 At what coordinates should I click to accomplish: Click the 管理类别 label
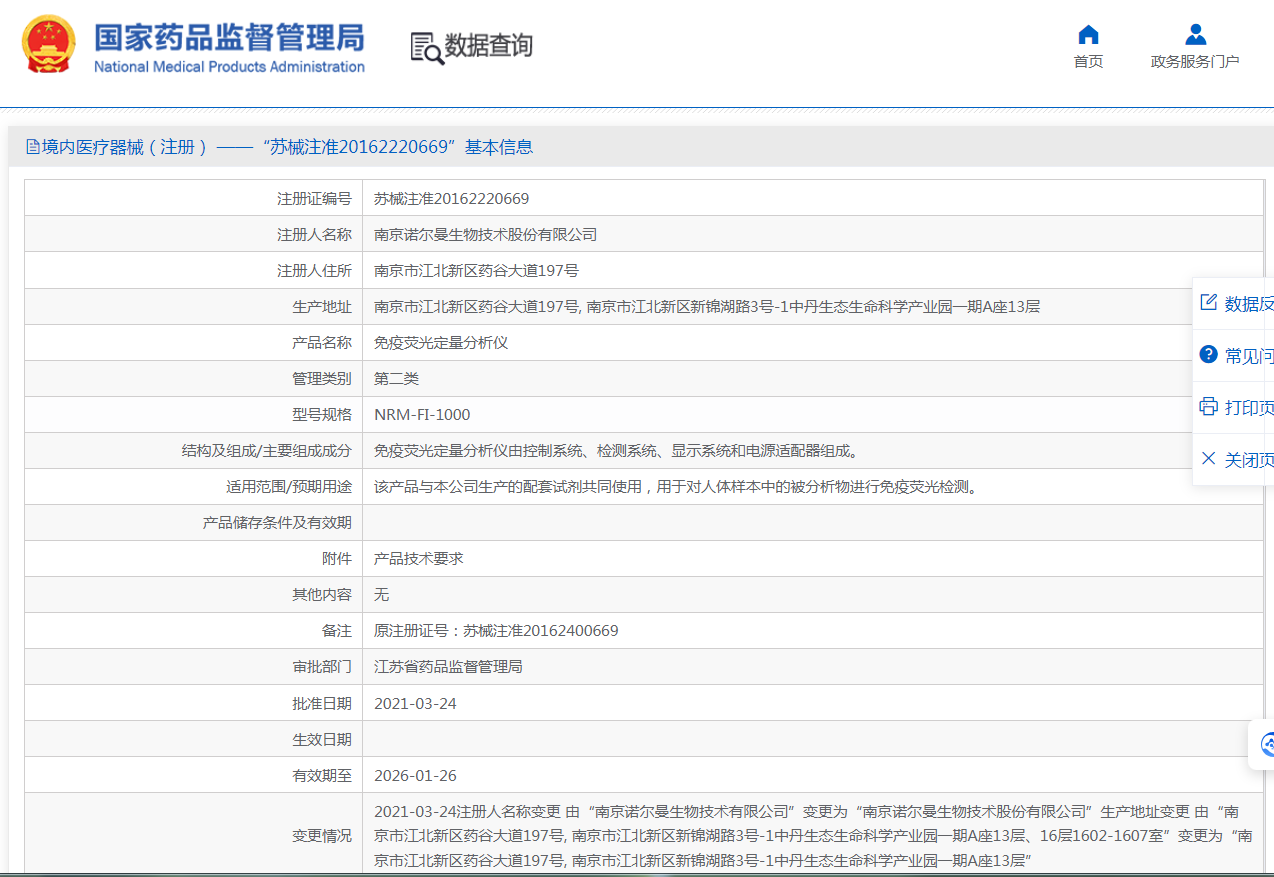pyautogui.click(x=322, y=379)
